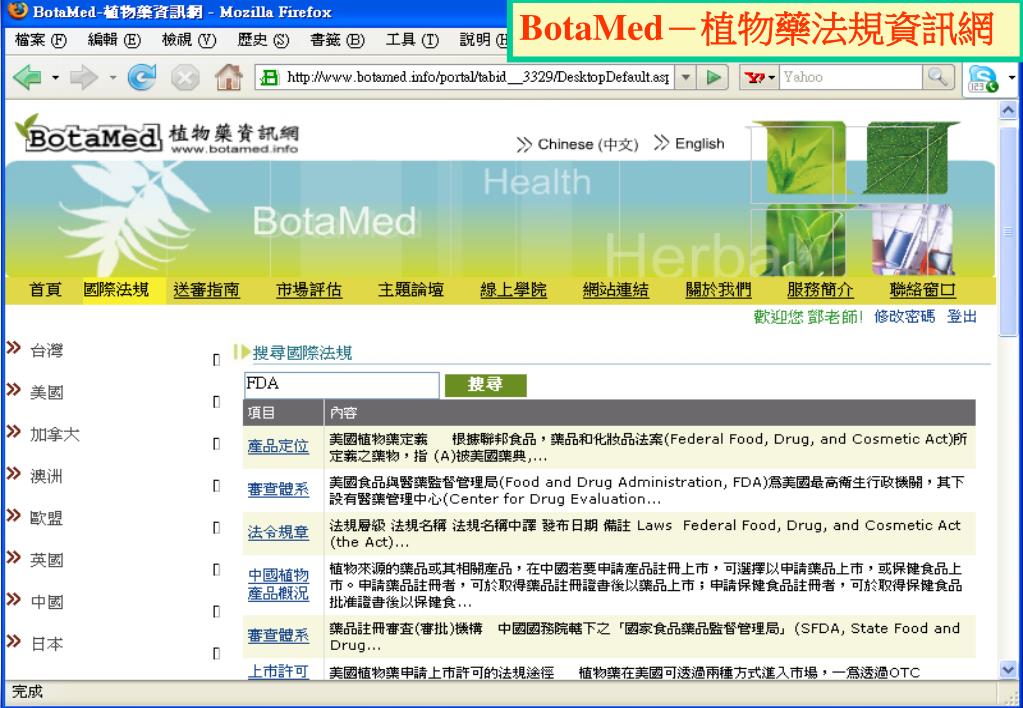The height and width of the screenshot is (708, 1023).
Task: Click the arrow icon beside 加拿大
Action: coord(14,431)
